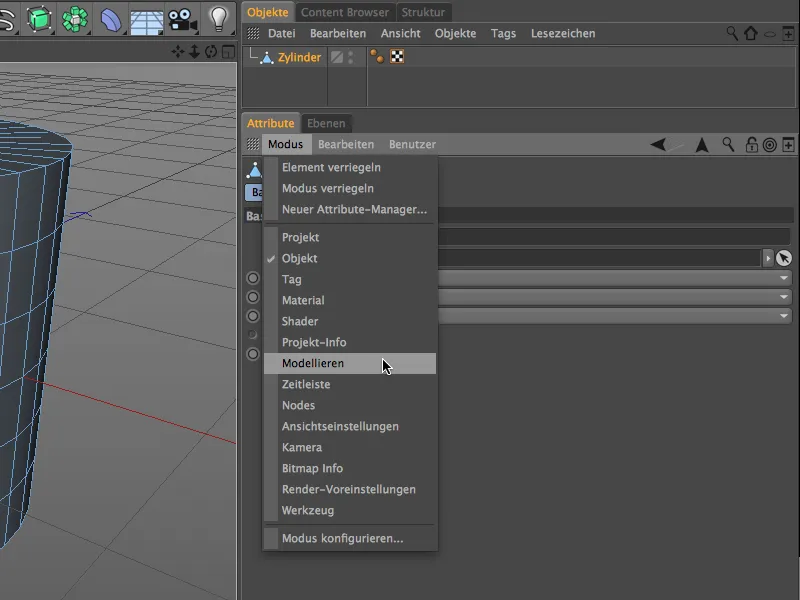Screen dimensions: 800x600
Task: Select Render-Voreinstellungen mode
Action: [350, 489]
